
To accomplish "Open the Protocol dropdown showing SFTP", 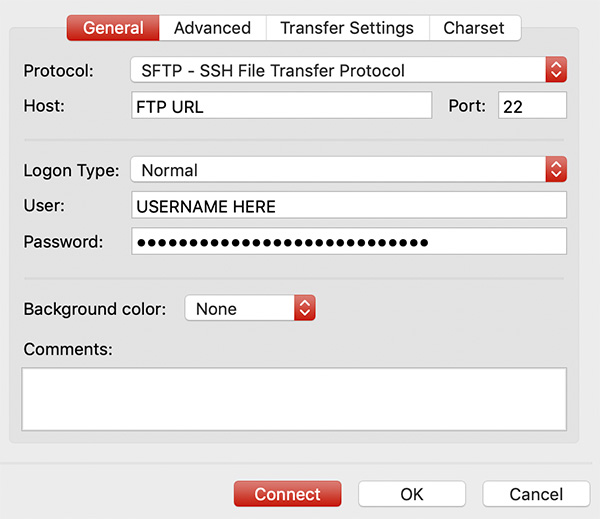I will pyautogui.click(x=349, y=70).
